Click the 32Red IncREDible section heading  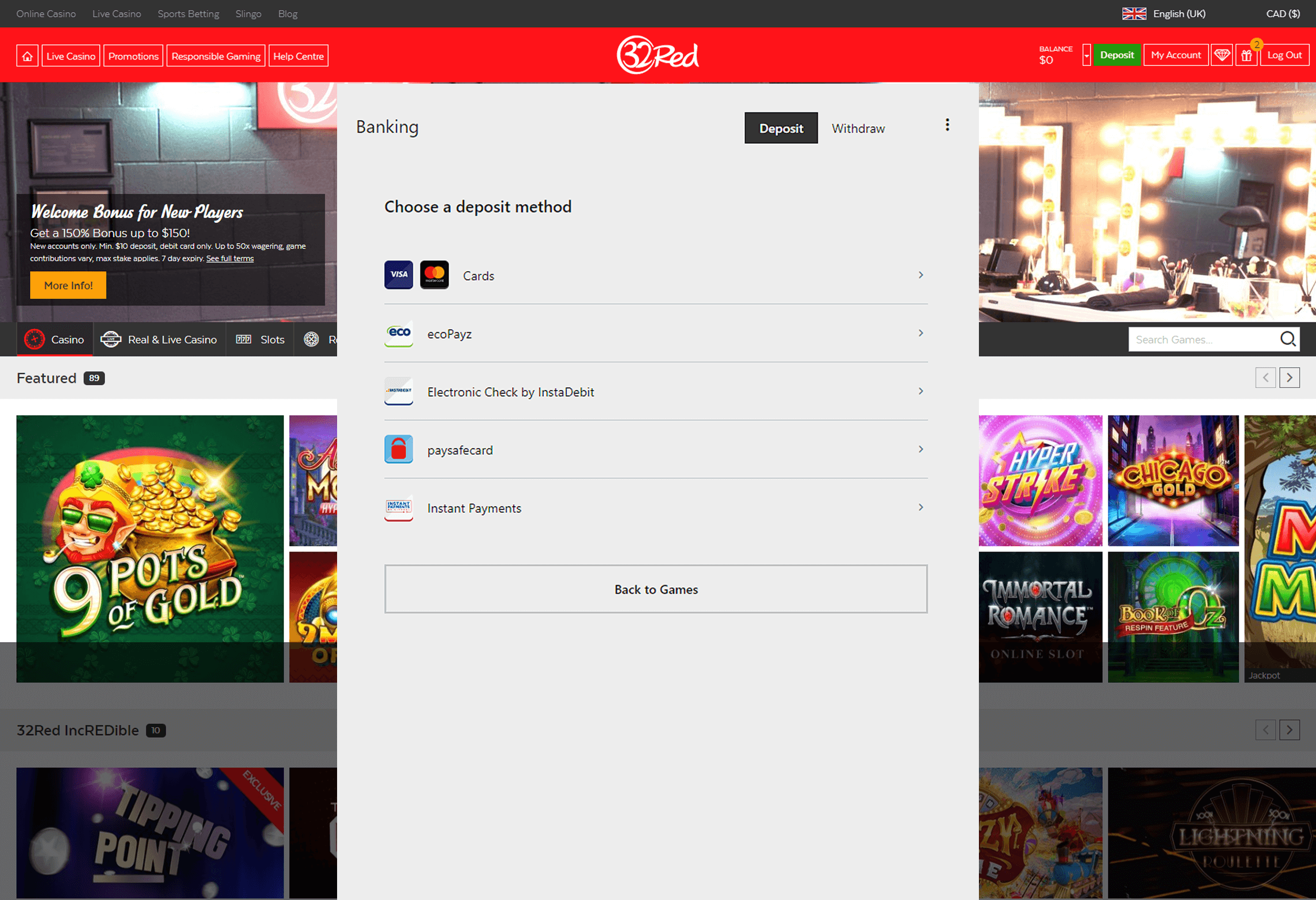coord(77,730)
